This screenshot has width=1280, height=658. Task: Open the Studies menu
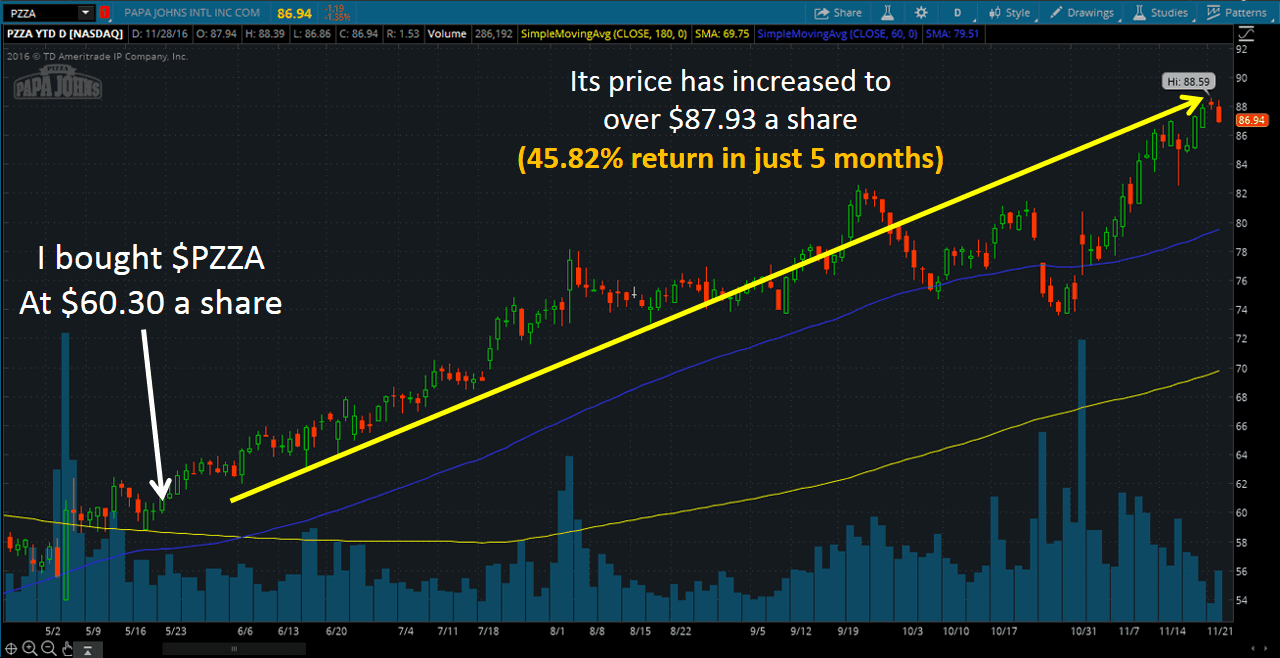click(1161, 13)
